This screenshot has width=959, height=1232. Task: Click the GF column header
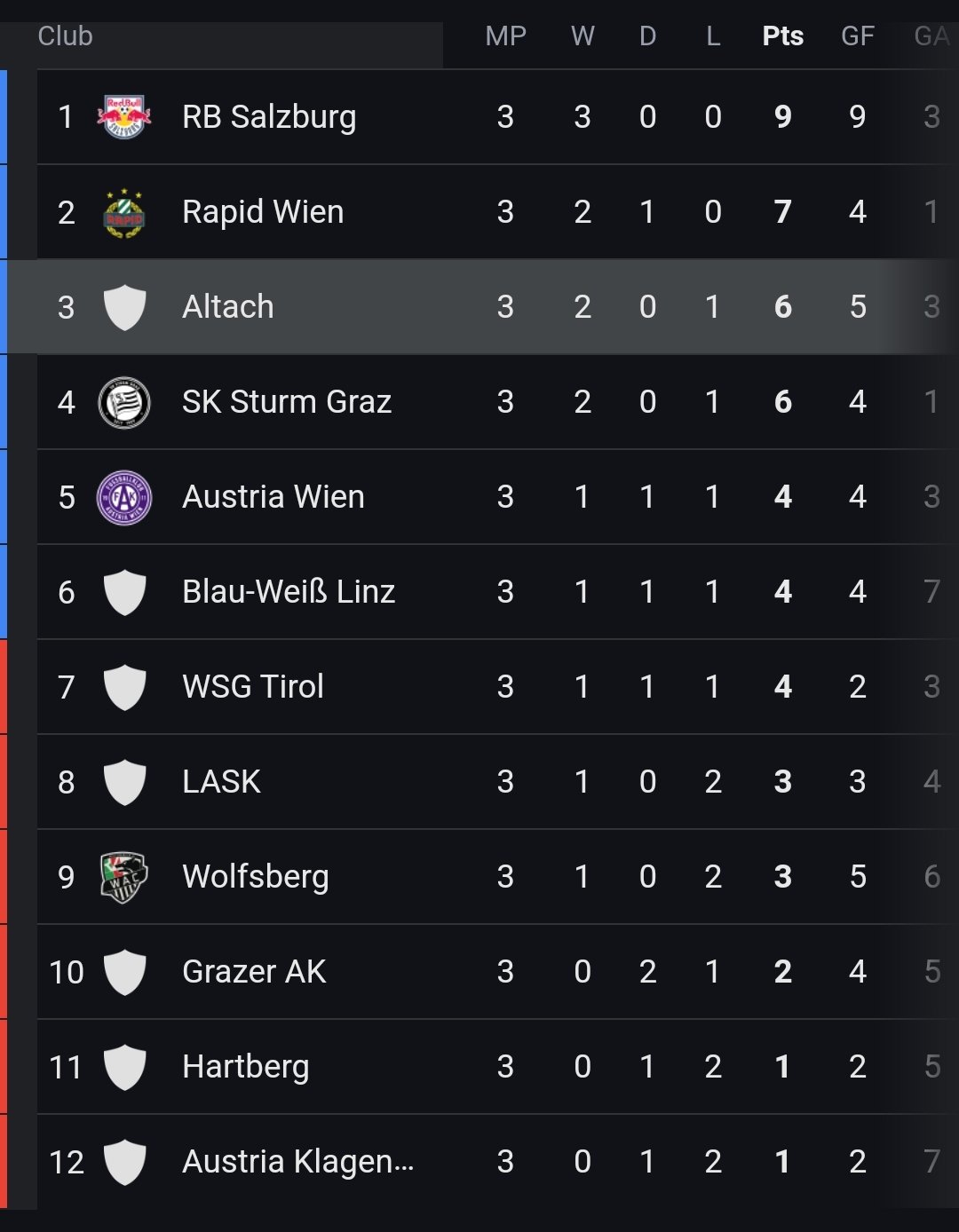click(858, 36)
